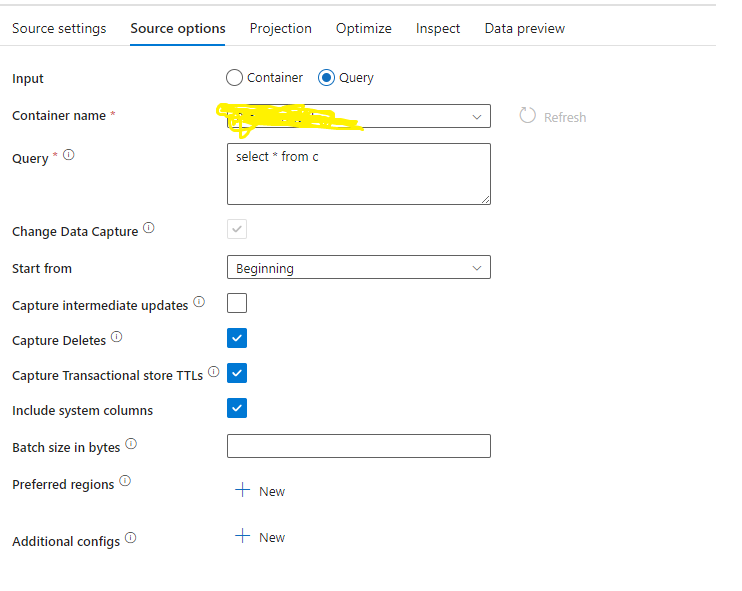Screen dimensions: 742x591
Task: Click into the Query text area
Action: tap(359, 174)
